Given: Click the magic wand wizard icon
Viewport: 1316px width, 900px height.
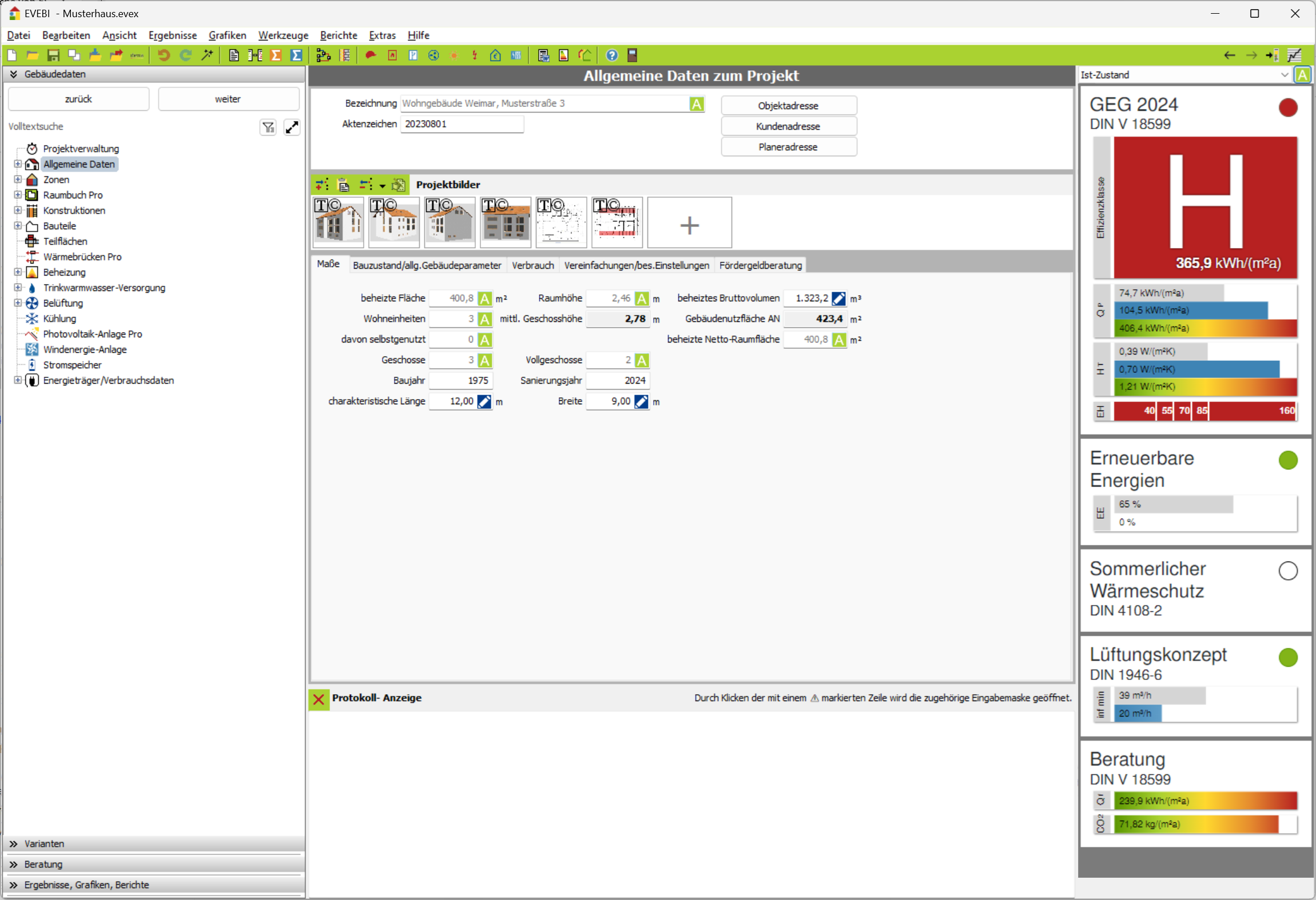Looking at the screenshot, I should [207, 55].
